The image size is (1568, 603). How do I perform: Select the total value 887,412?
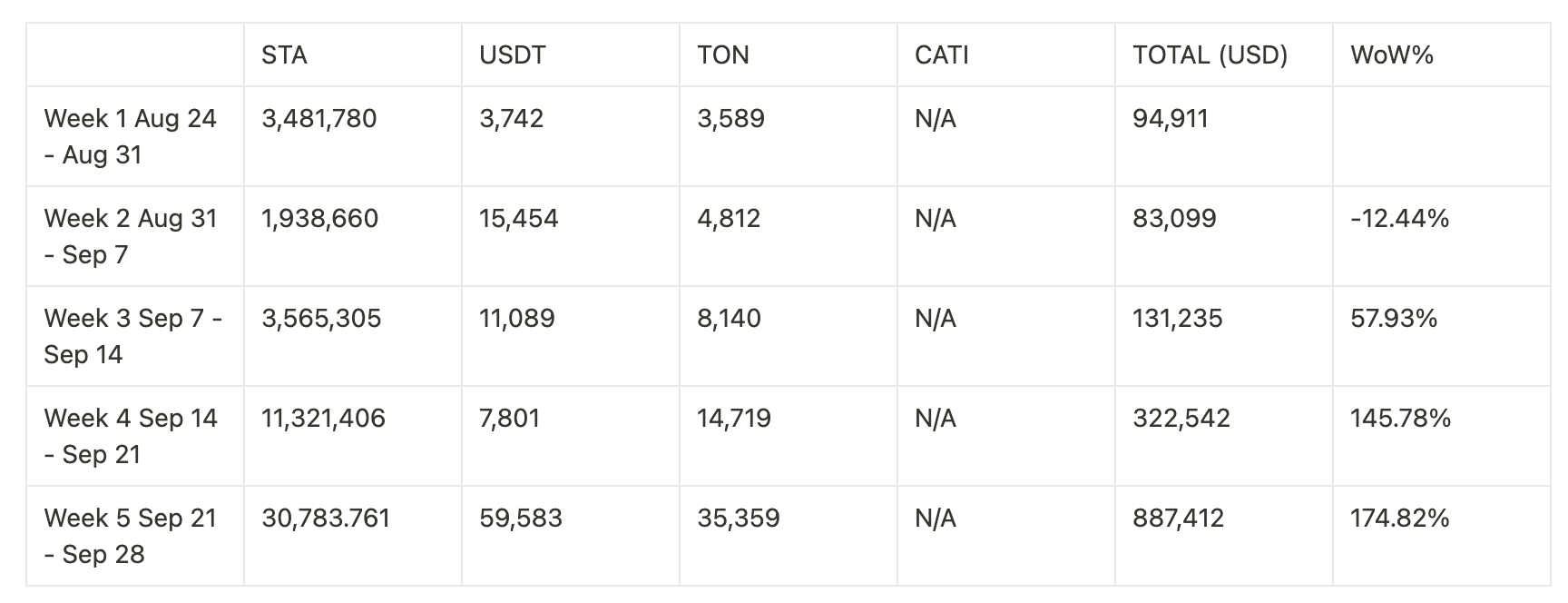click(1179, 519)
